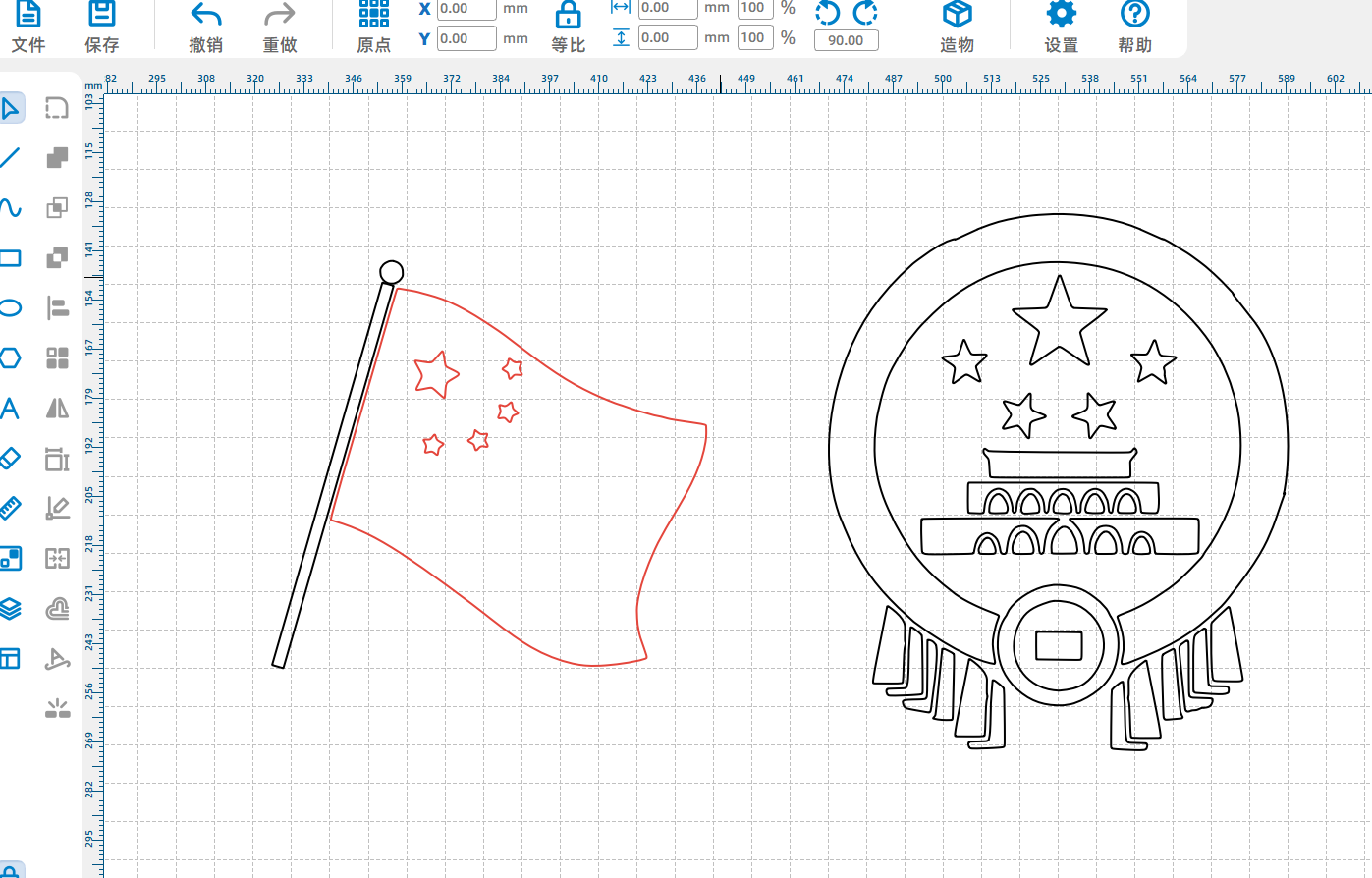
Task: Activate the polygon hexagon tool
Action: point(11,358)
